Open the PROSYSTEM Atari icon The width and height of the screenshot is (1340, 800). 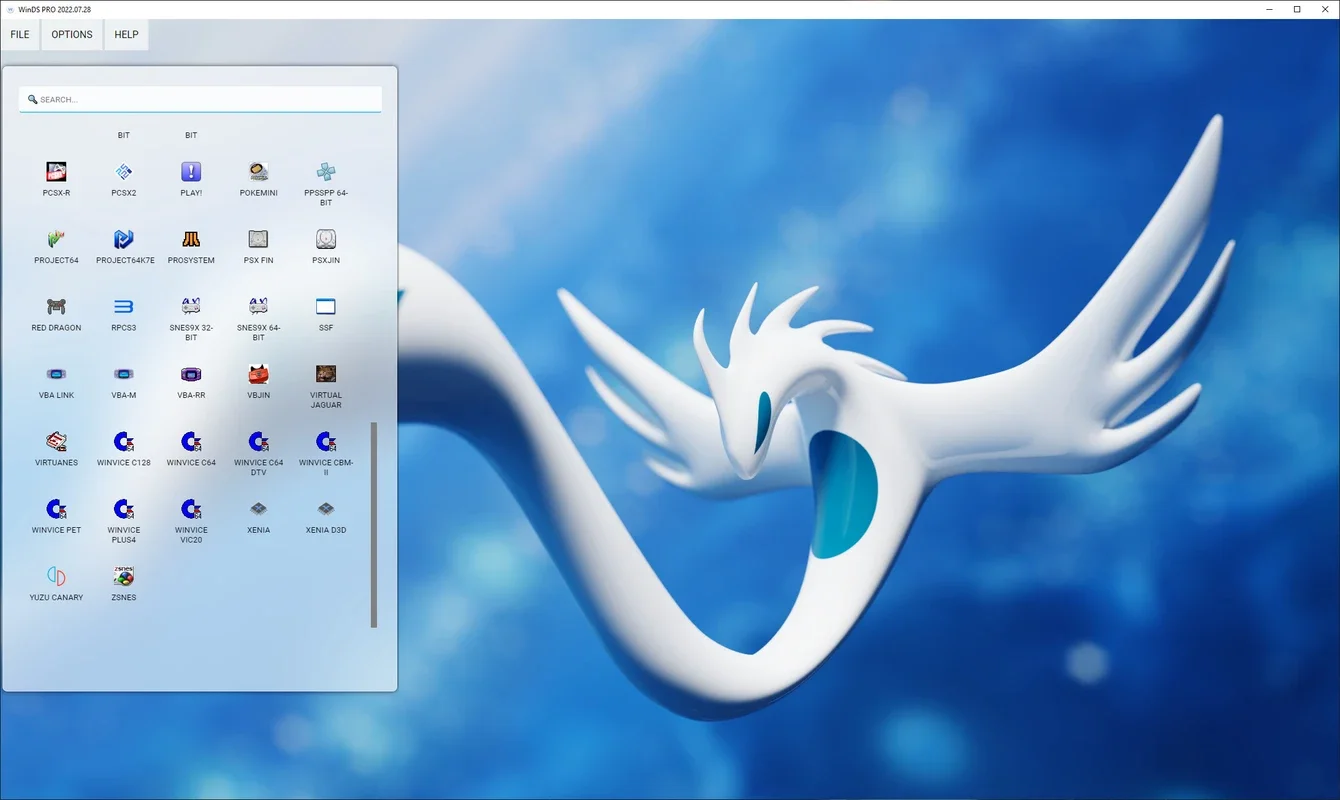[191, 239]
